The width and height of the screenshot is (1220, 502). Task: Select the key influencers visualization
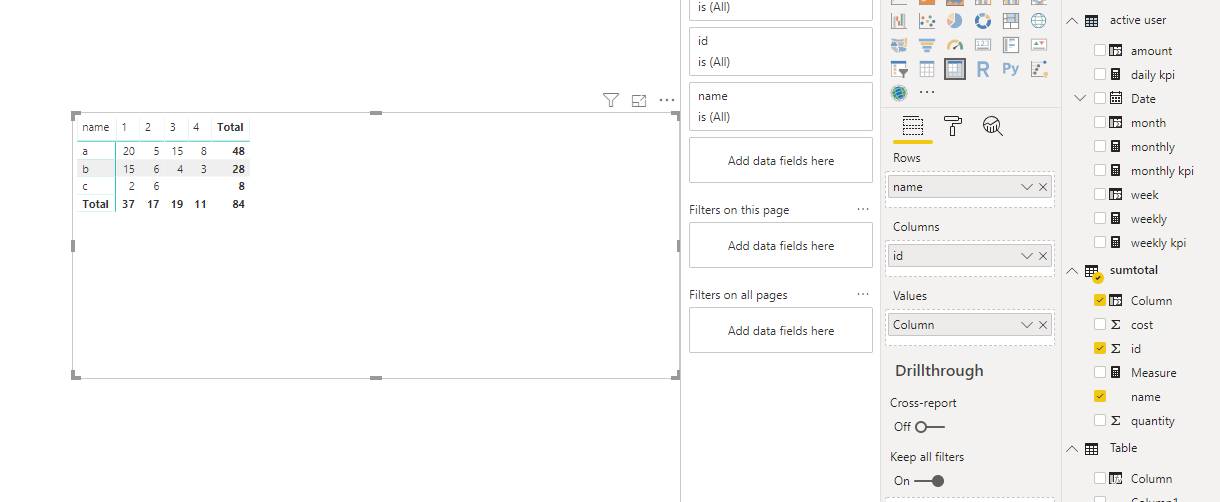(x=1039, y=69)
